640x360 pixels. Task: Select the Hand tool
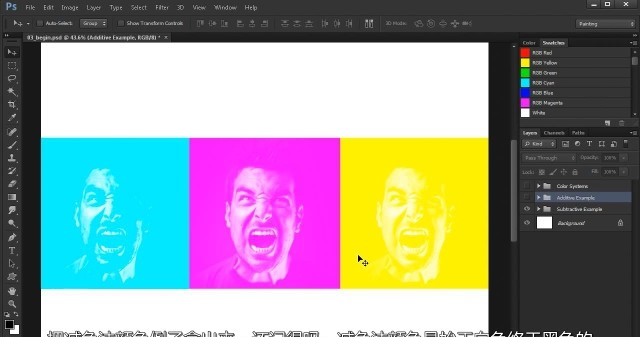(x=12, y=291)
